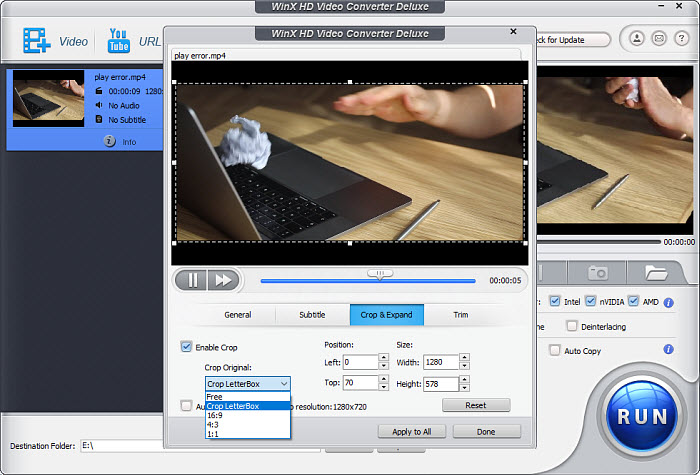This screenshot has height=475, width=700.
Task: Increase Top position value
Action: (383, 379)
